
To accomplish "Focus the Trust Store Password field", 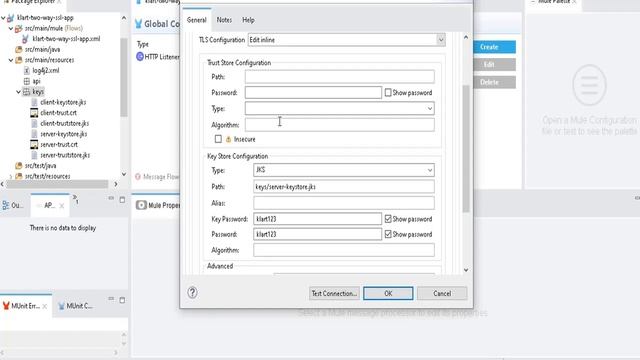I will point(313,93).
